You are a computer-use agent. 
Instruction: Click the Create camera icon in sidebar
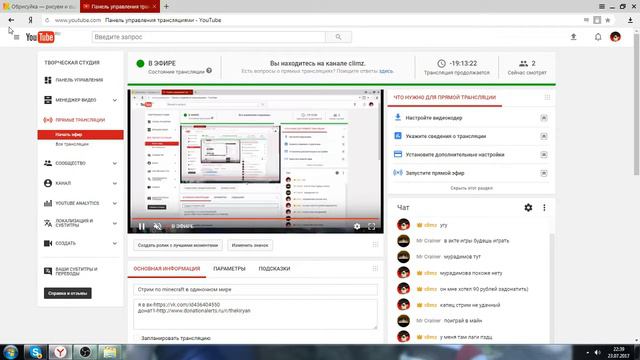coord(48,243)
